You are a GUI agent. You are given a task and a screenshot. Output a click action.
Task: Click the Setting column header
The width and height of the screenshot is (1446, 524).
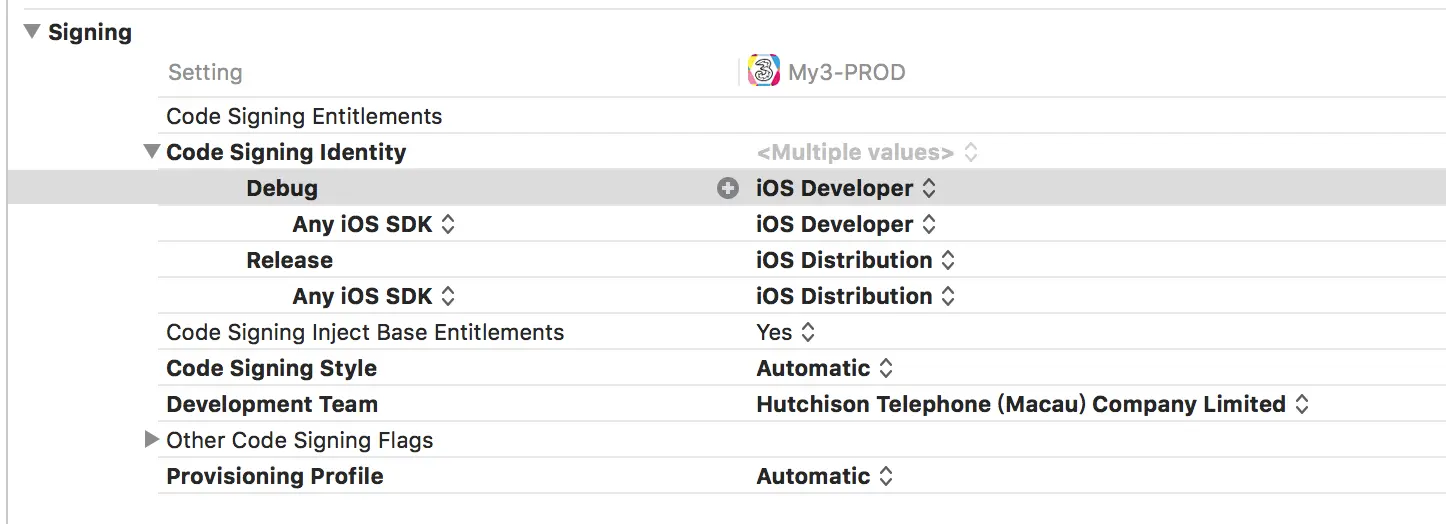[205, 72]
